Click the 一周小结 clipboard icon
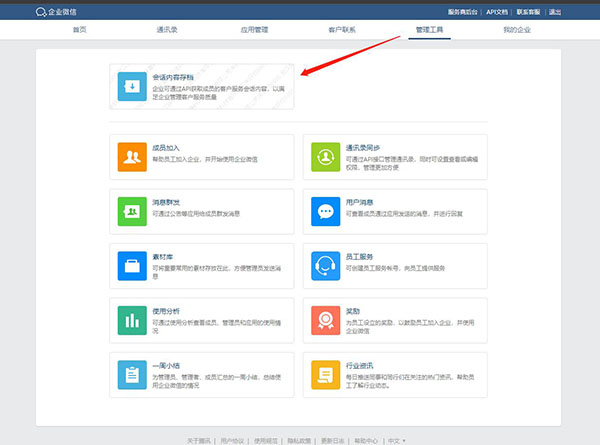The image size is (600, 445). coord(132,375)
